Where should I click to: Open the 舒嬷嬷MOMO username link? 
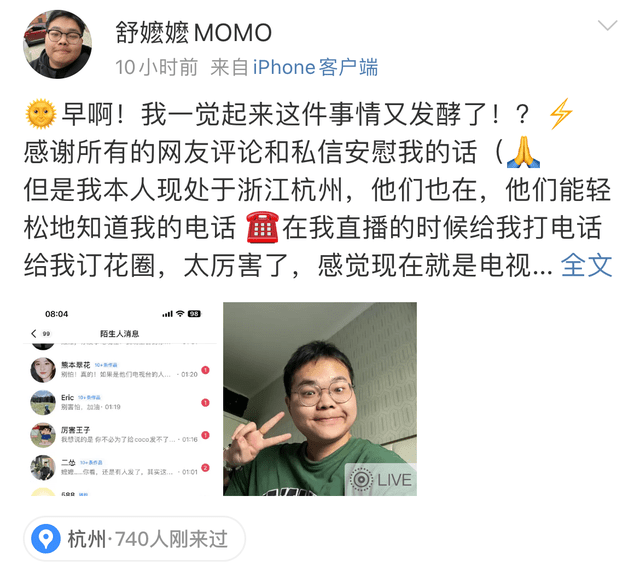[193, 33]
